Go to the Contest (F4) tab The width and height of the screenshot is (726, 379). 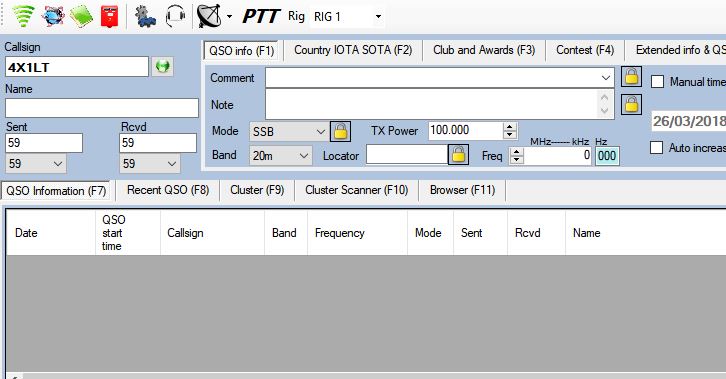[585, 50]
